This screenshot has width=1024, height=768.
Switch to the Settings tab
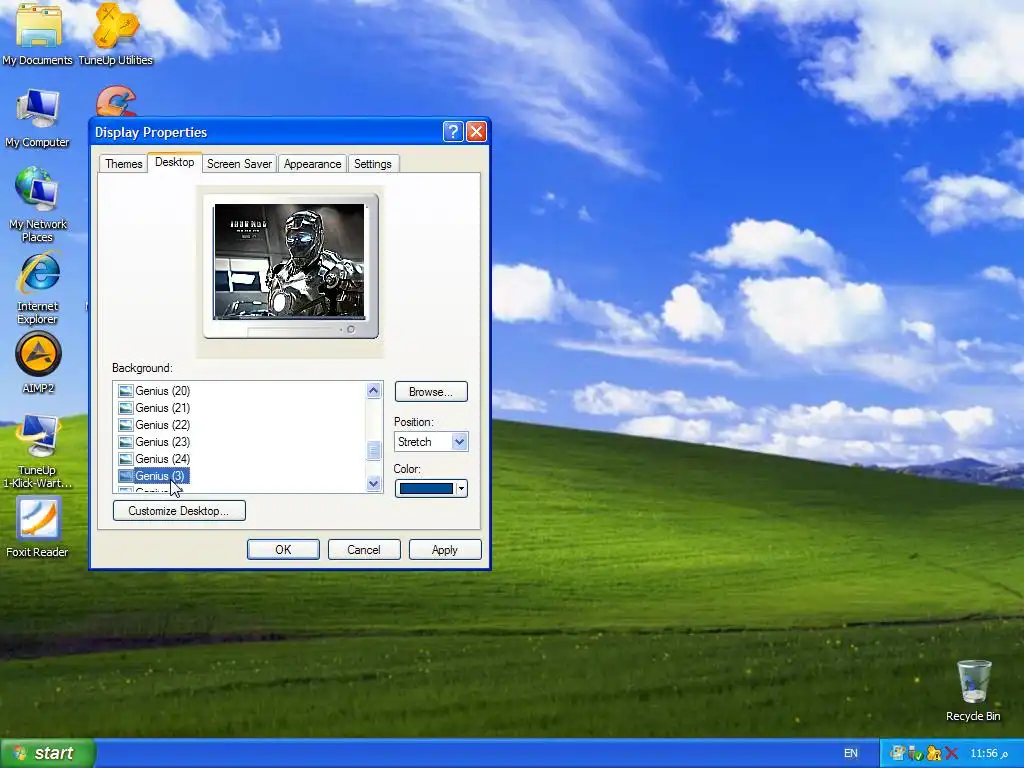(372, 164)
